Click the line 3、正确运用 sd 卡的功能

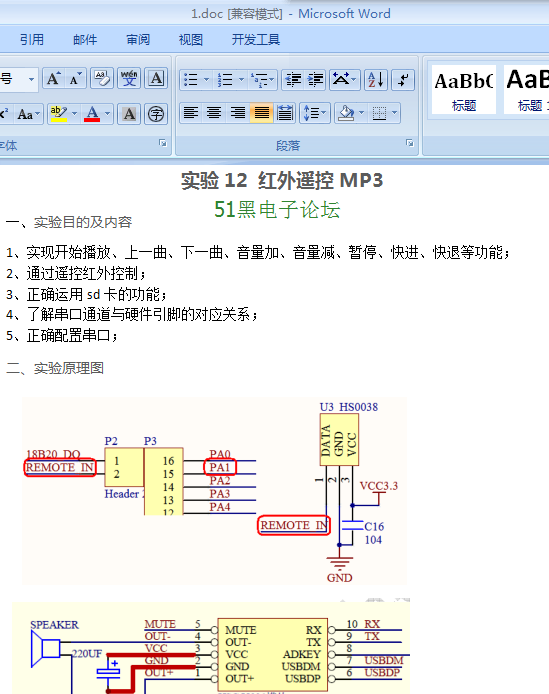pyautogui.click(x=87, y=294)
